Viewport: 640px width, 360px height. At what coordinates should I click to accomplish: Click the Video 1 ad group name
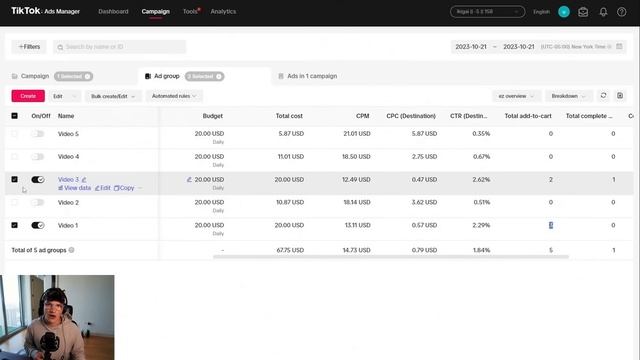(x=68, y=225)
